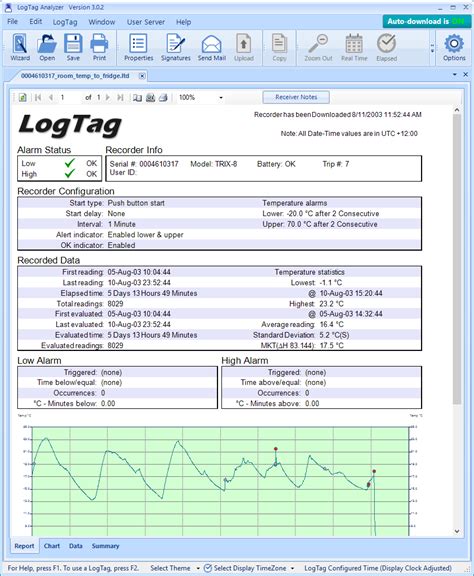Viewport: 474px width, 576px height.
Task: Go to first report page
Action: (38, 97)
